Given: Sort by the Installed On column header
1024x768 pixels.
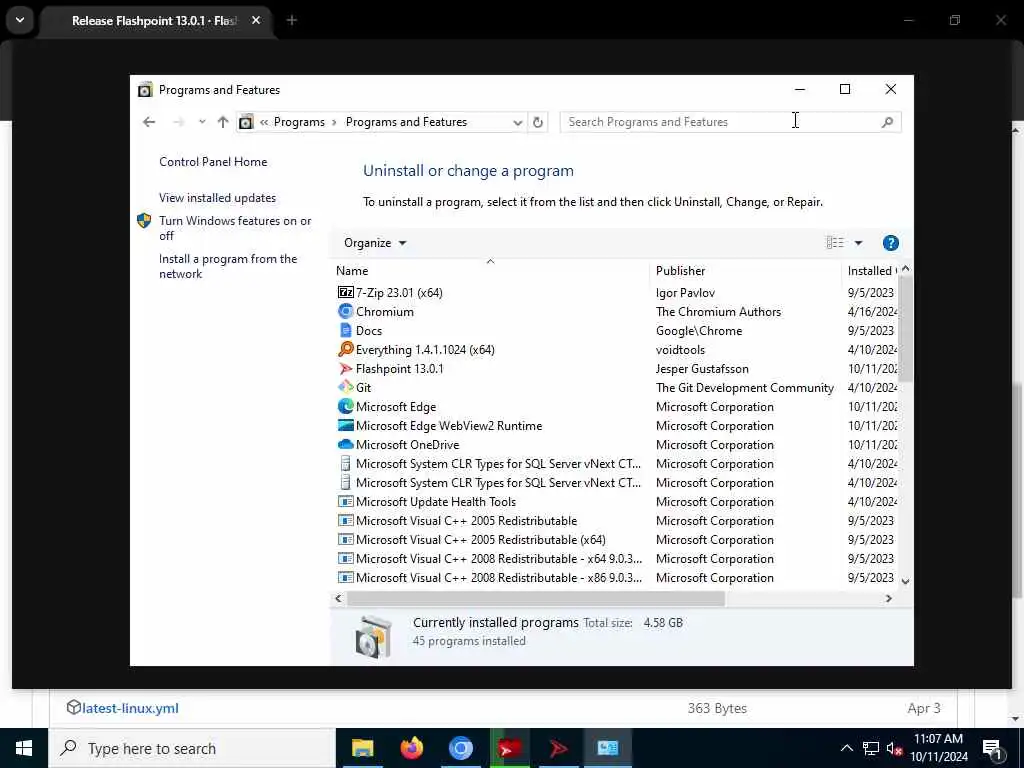Looking at the screenshot, I should coord(871,270).
